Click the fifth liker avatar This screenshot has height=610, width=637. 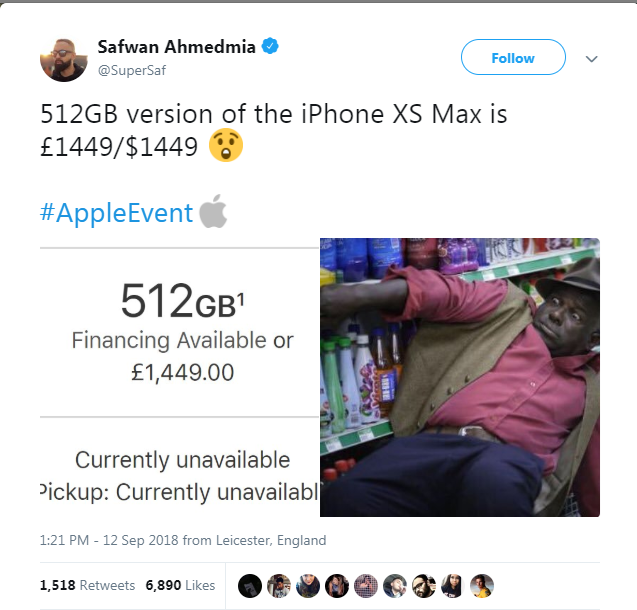coord(366,586)
